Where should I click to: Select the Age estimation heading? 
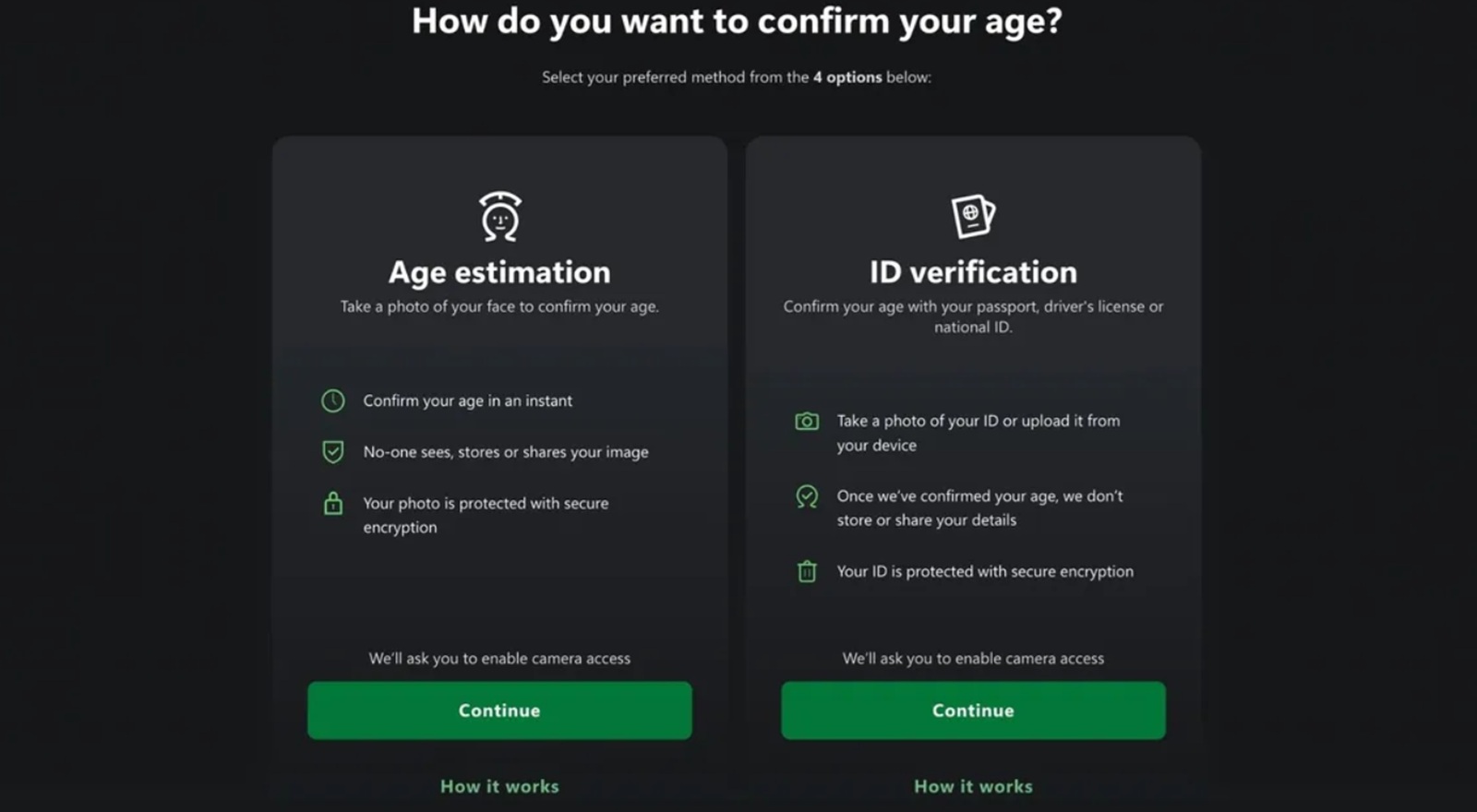pos(499,272)
